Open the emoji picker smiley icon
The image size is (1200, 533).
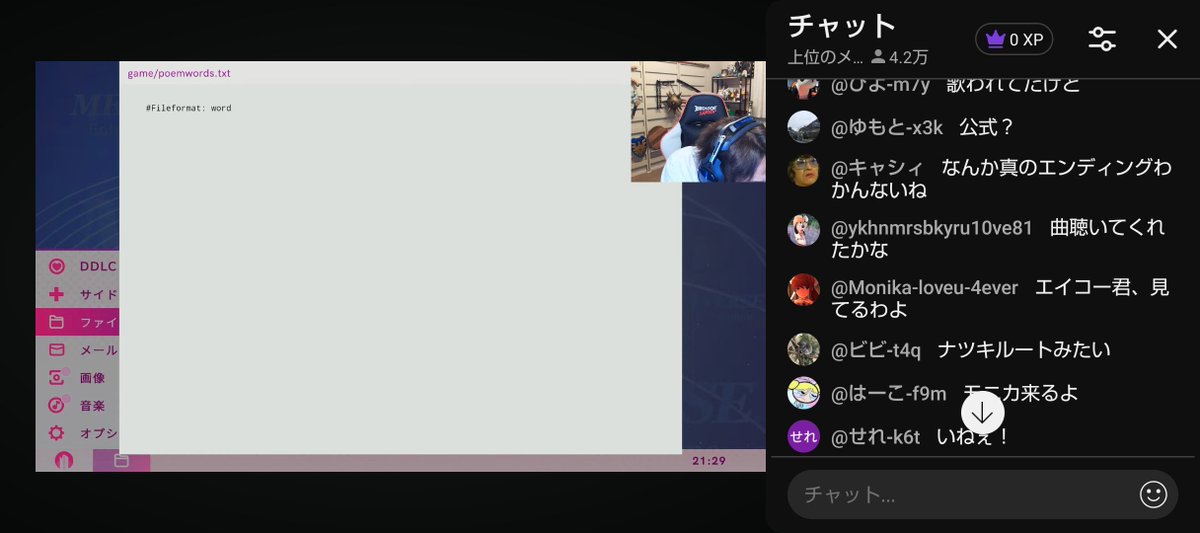pyautogui.click(x=1153, y=494)
